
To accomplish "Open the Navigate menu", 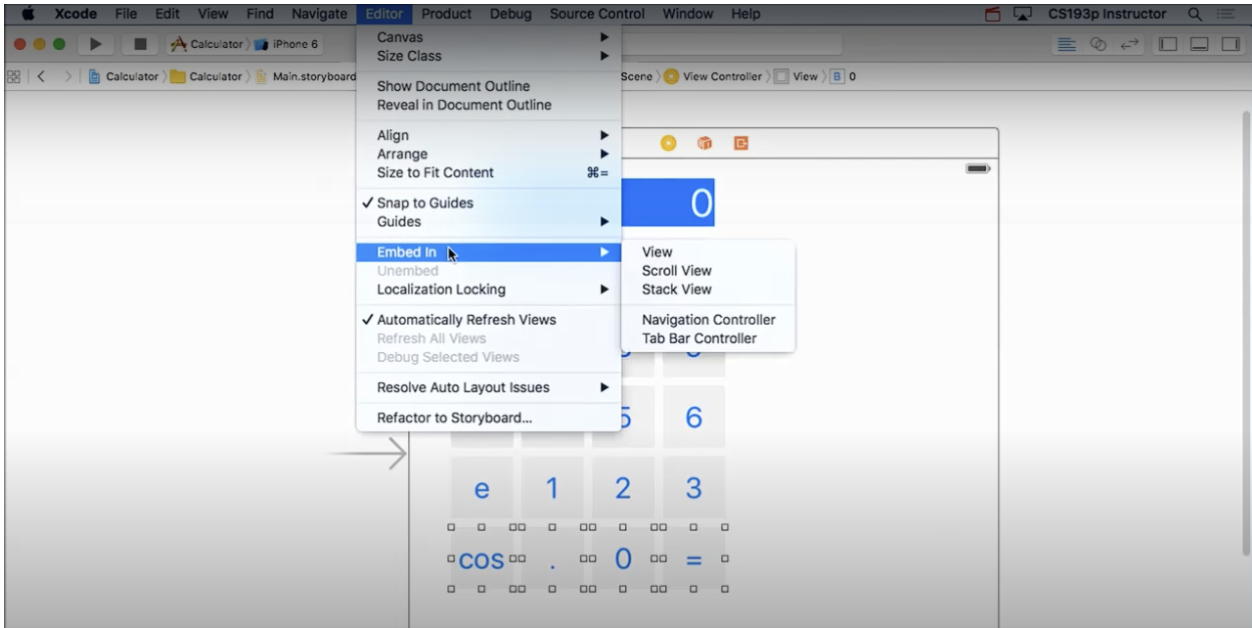I will (319, 14).
